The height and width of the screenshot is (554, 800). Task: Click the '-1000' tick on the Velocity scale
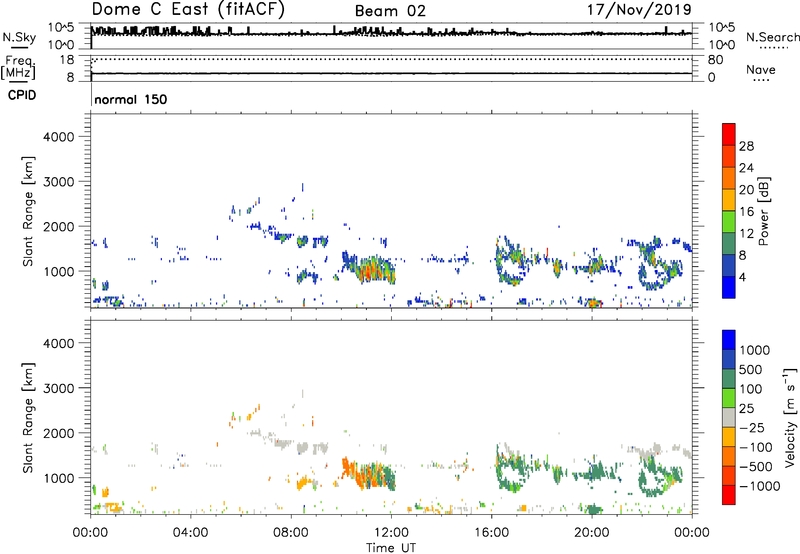pyautogui.click(x=760, y=486)
